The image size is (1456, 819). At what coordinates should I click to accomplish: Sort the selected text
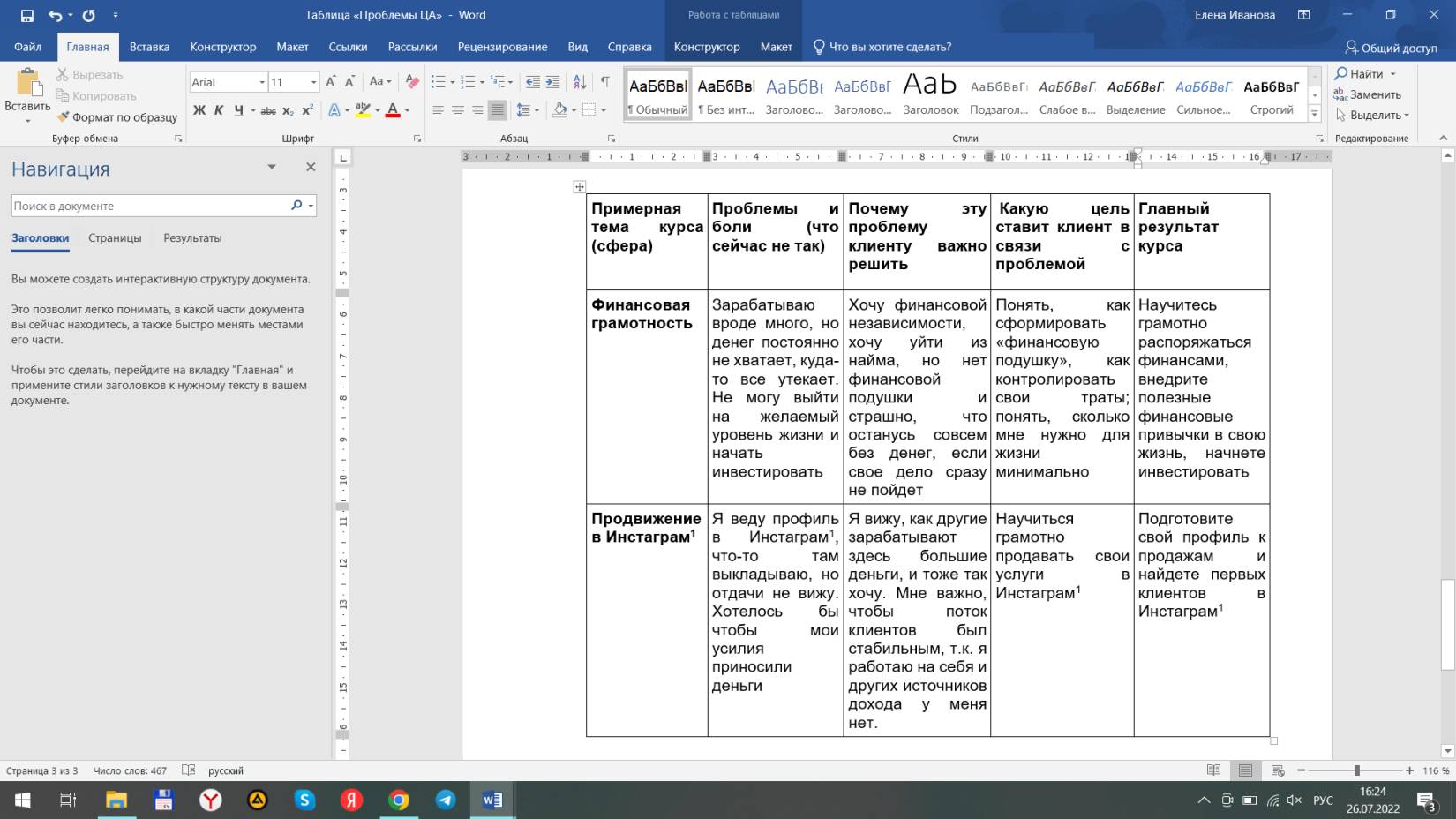(x=580, y=81)
